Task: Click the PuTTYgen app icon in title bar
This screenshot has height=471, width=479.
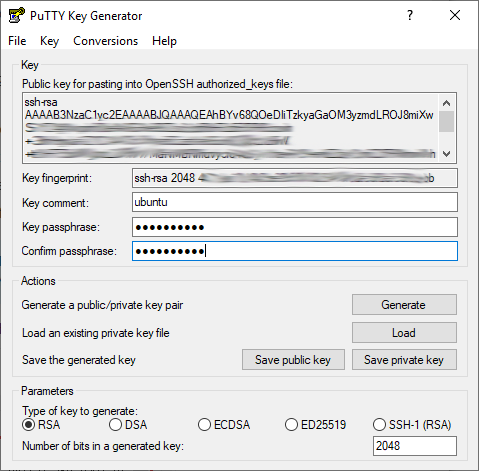Action: [17, 15]
